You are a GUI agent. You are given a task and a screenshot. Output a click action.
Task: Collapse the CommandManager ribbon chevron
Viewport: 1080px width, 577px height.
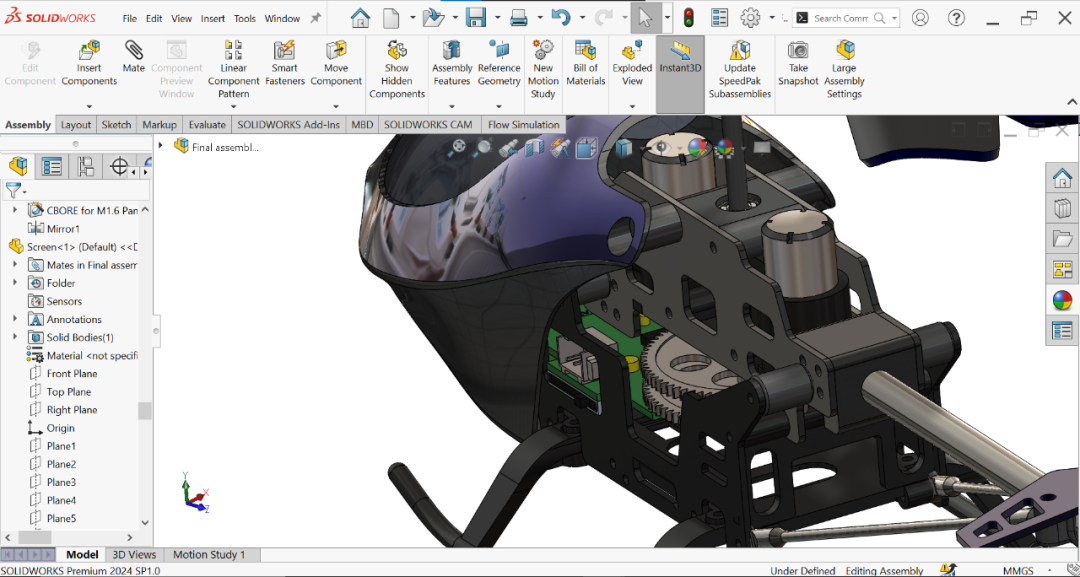click(x=1072, y=102)
